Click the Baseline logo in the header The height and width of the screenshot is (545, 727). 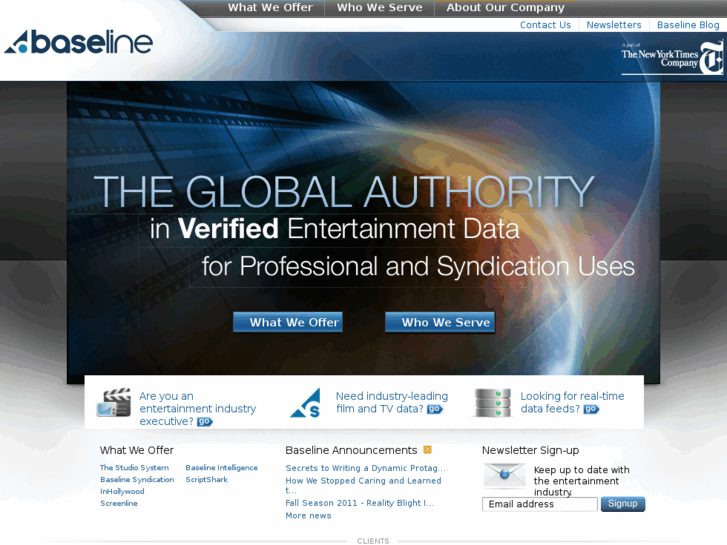[78, 42]
